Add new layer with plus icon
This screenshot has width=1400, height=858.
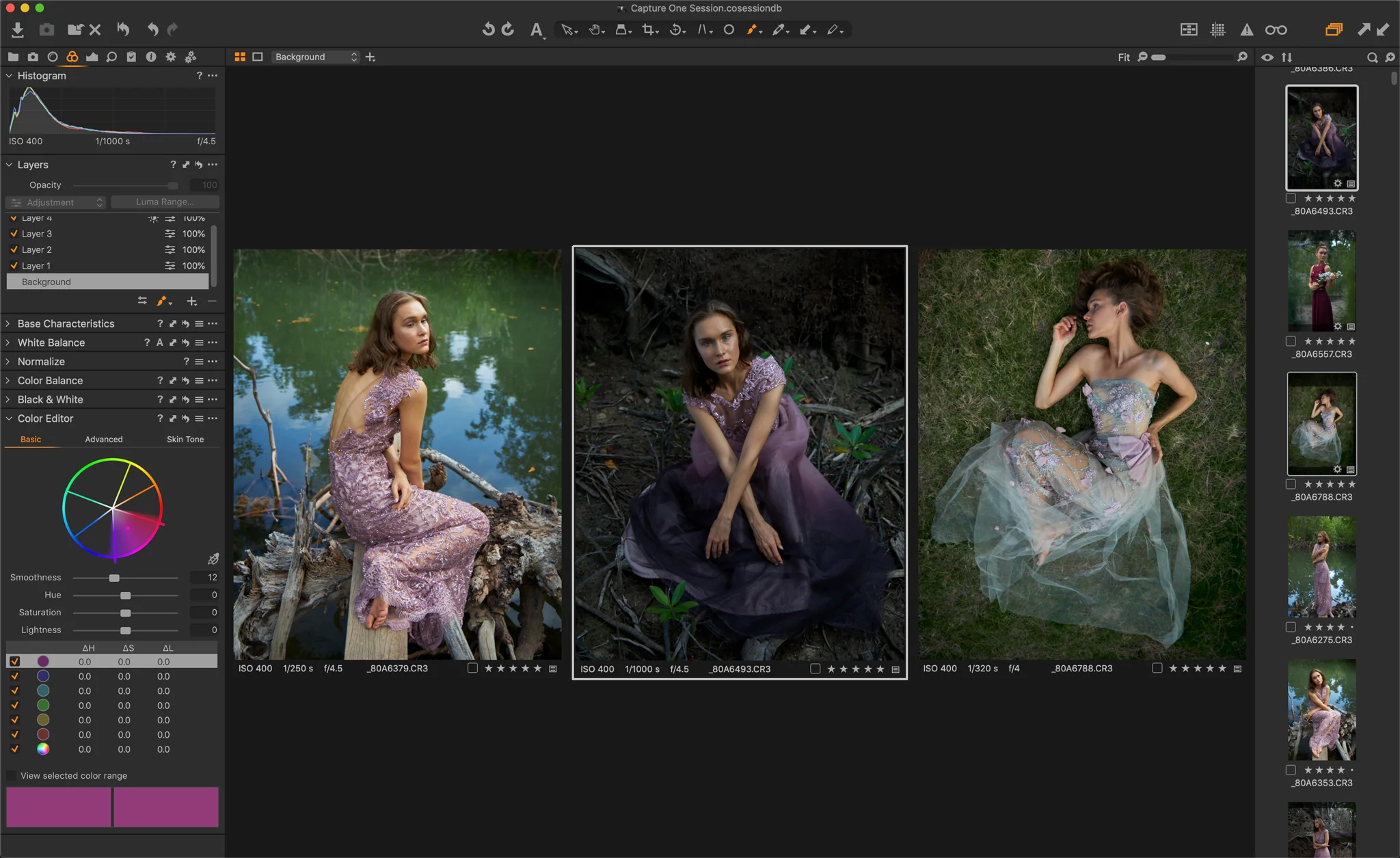[192, 301]
